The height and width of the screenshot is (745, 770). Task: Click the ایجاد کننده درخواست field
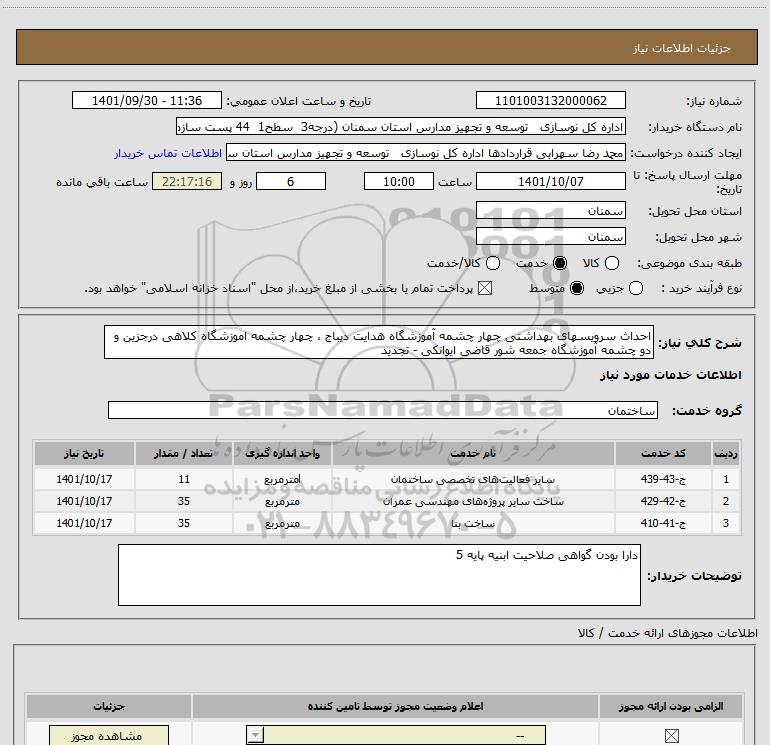426,153
